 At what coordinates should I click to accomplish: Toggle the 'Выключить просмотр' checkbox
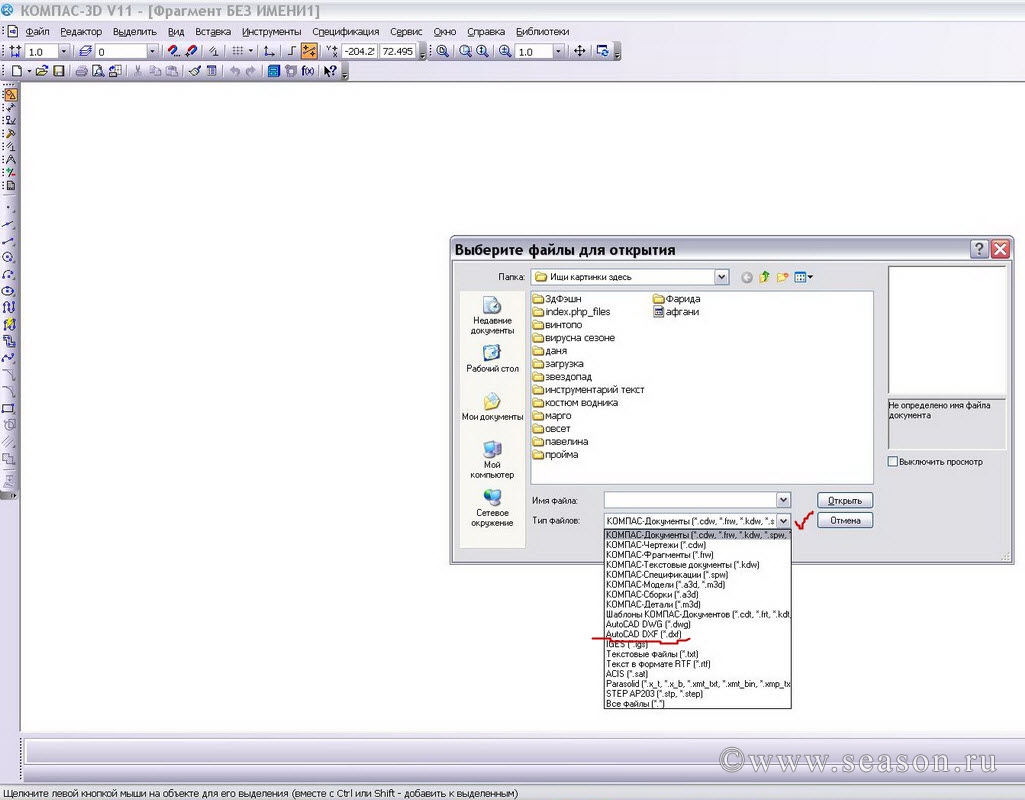point(893,461)
